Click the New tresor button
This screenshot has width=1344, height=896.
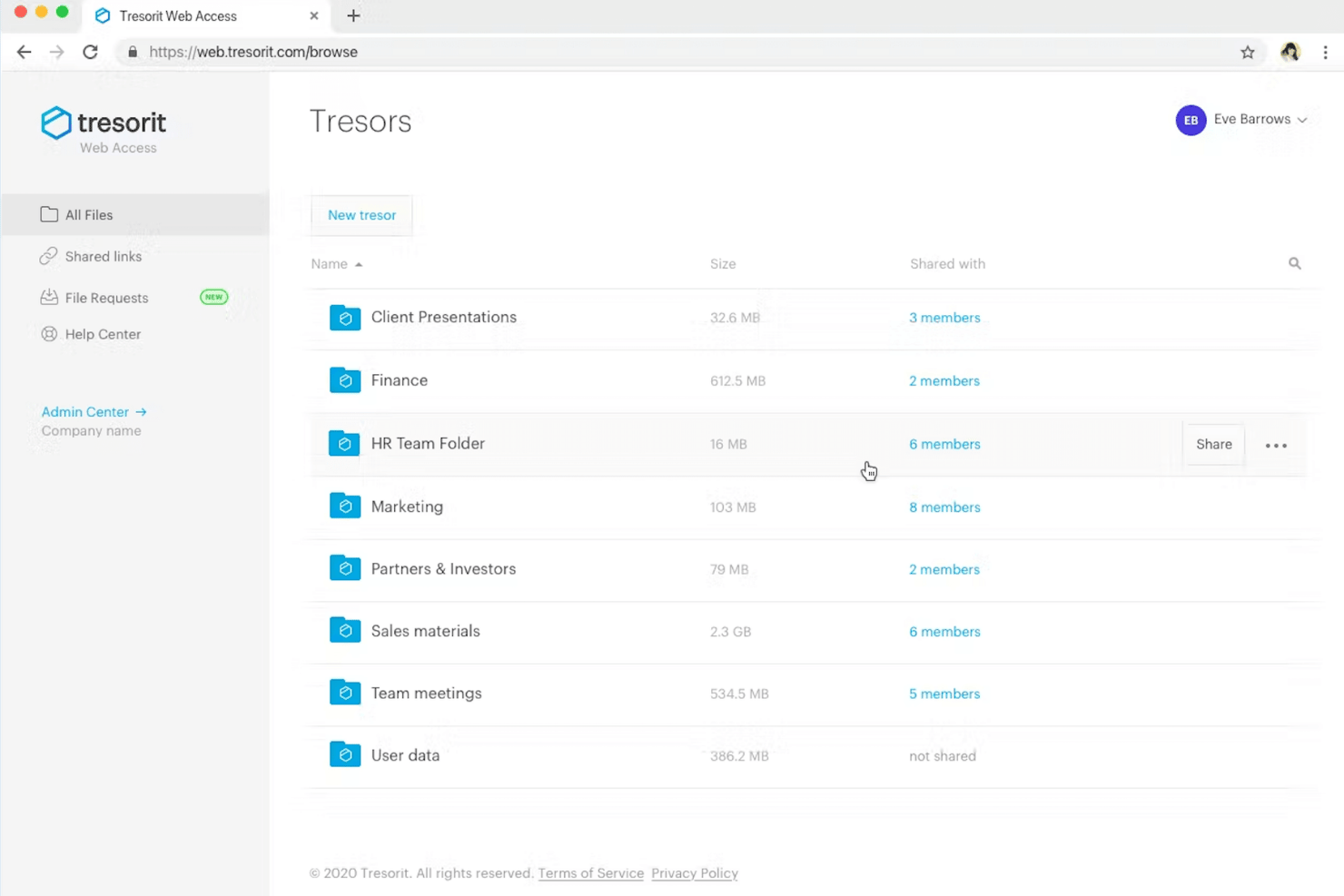tap(361, 215)
